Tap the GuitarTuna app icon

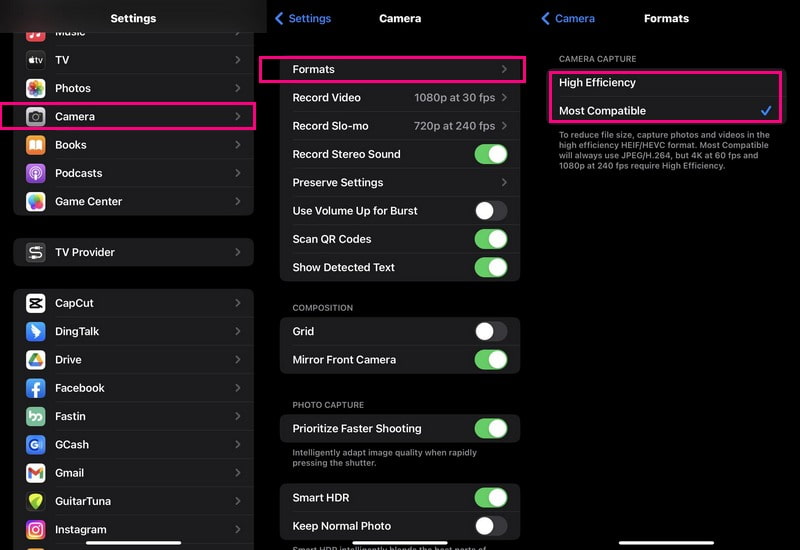(x=36, y=501)
